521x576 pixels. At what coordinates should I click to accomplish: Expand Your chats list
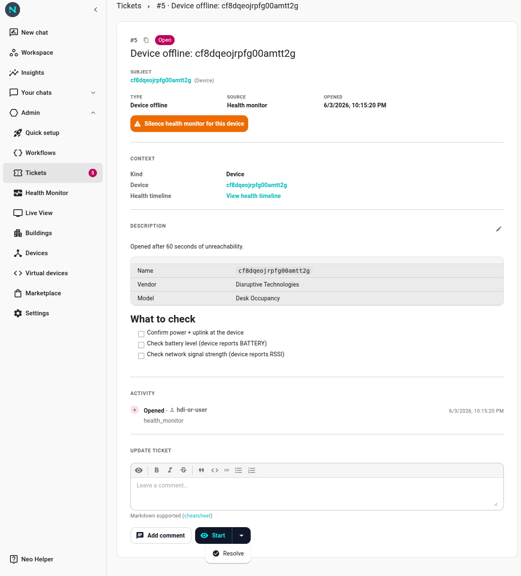click(53, 93)
